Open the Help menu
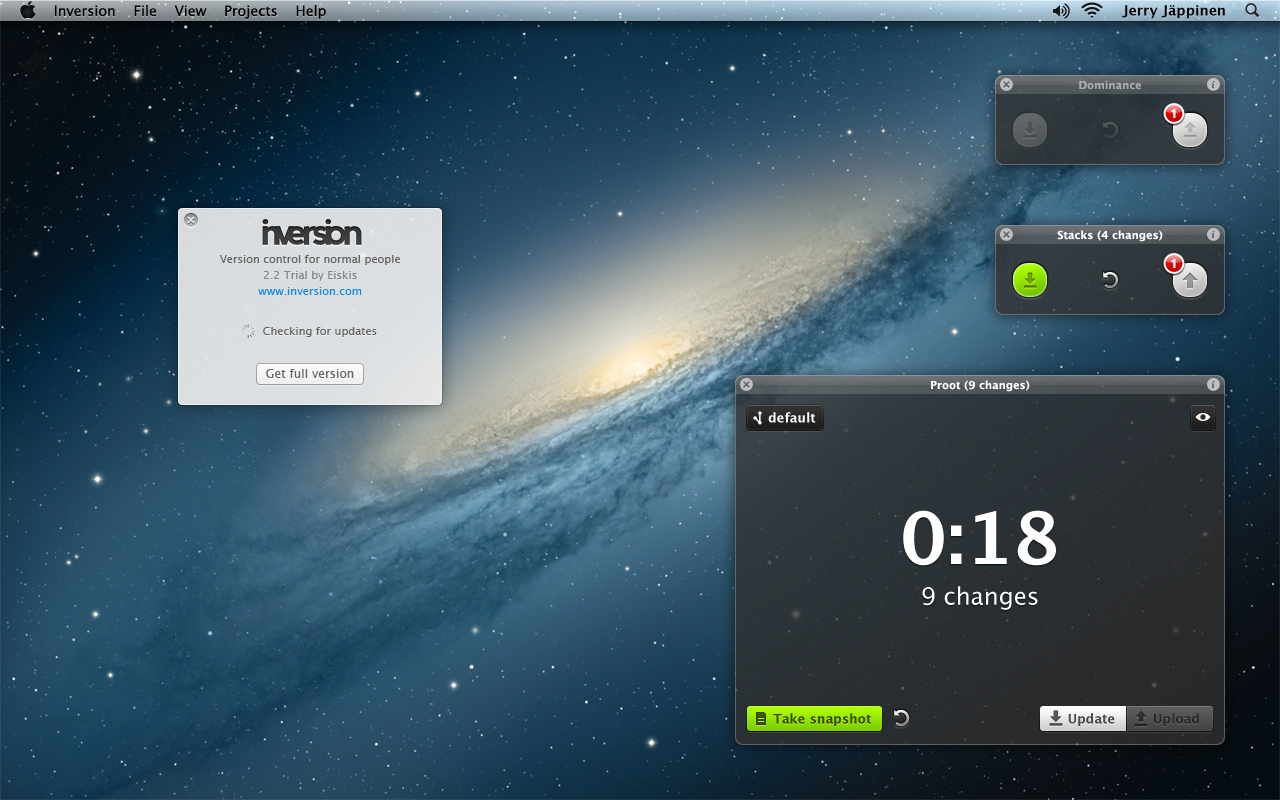 tap(311, 11)
